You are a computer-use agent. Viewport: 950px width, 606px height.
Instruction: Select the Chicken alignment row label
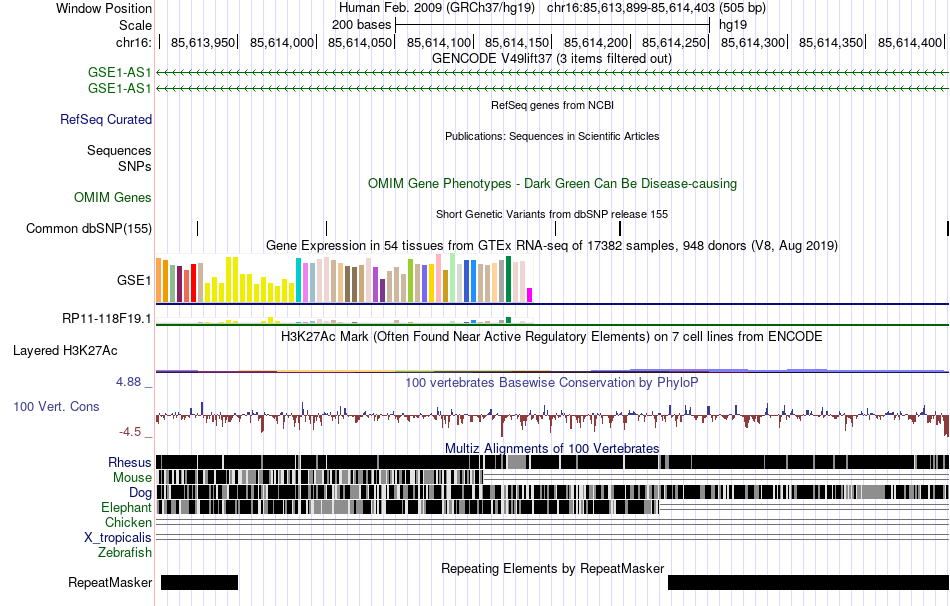pos(128,522)
